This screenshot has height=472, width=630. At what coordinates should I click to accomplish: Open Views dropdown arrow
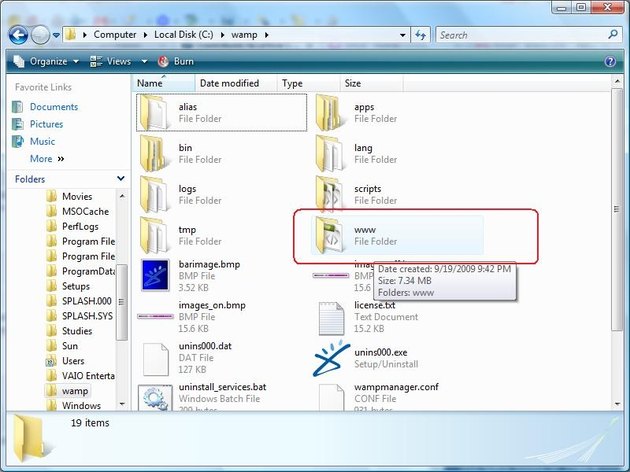click(x=144, y=61)
